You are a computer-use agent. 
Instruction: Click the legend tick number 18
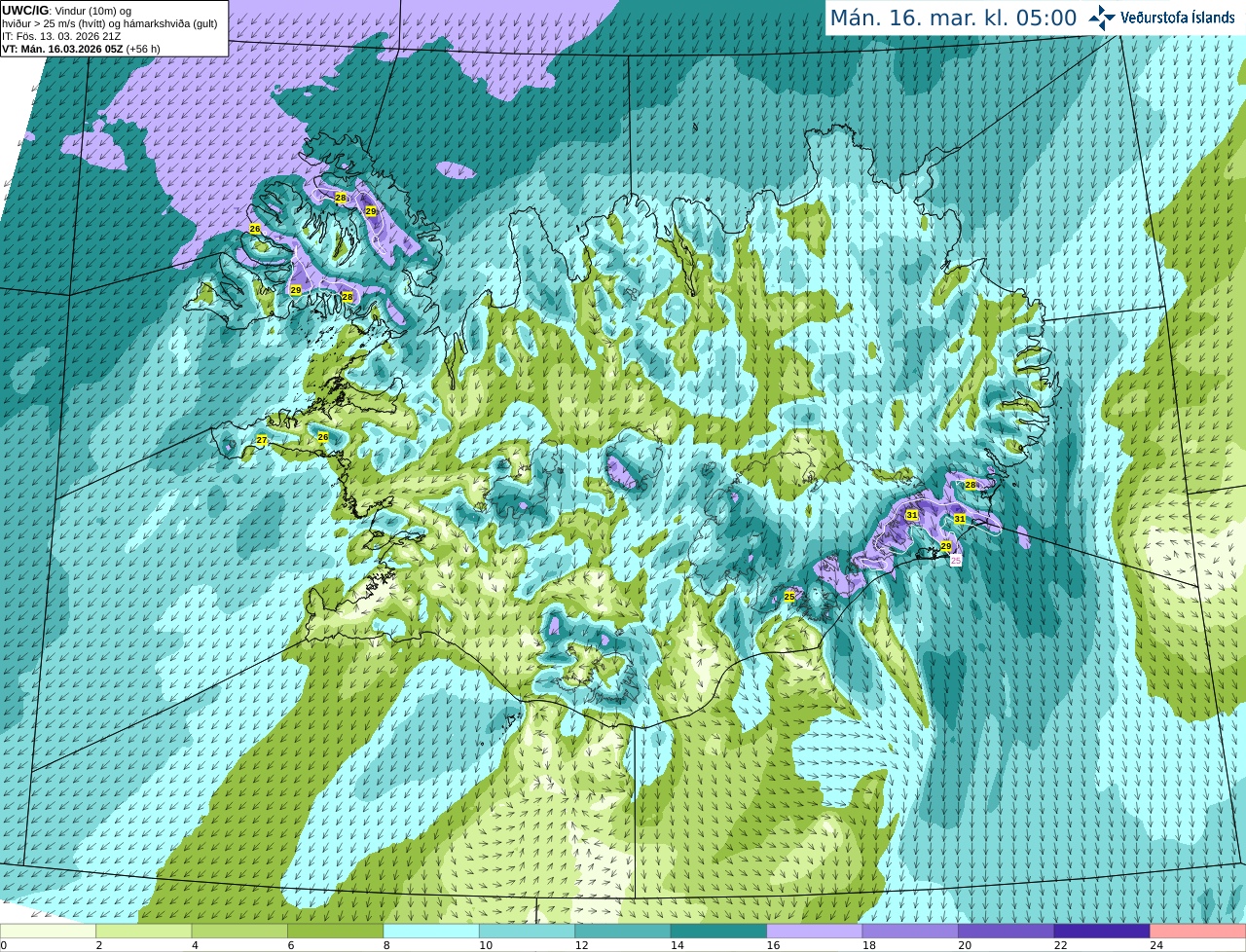[868, 945]
